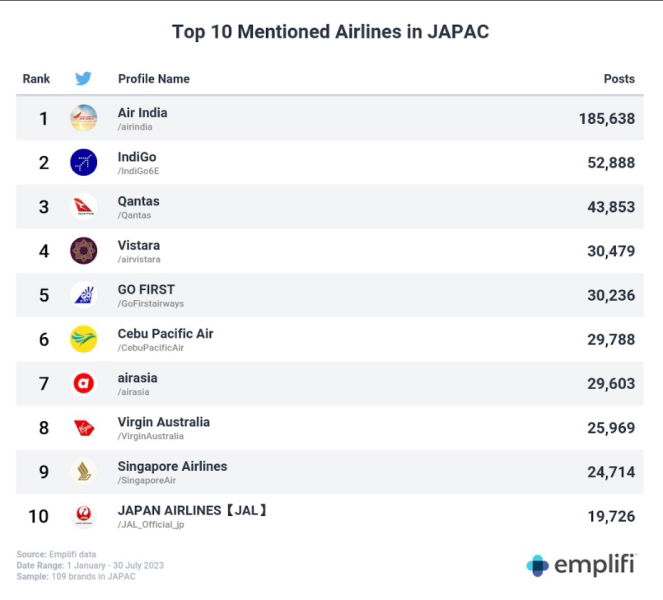
Task: Click the Virgin Australia logo
Action: click(x=84, y=428)
